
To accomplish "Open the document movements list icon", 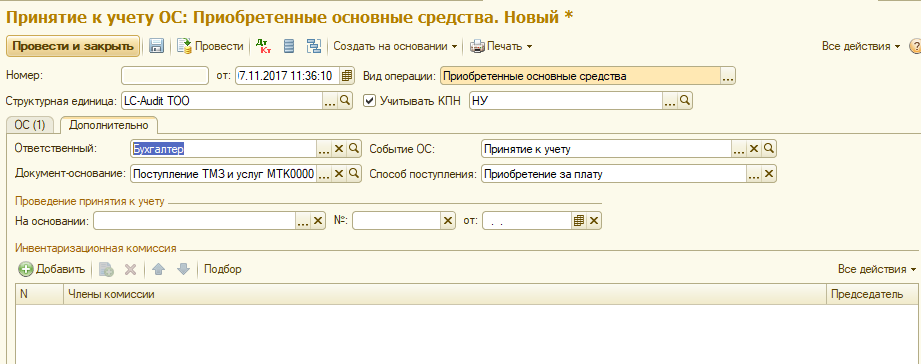I will point(288,46).
